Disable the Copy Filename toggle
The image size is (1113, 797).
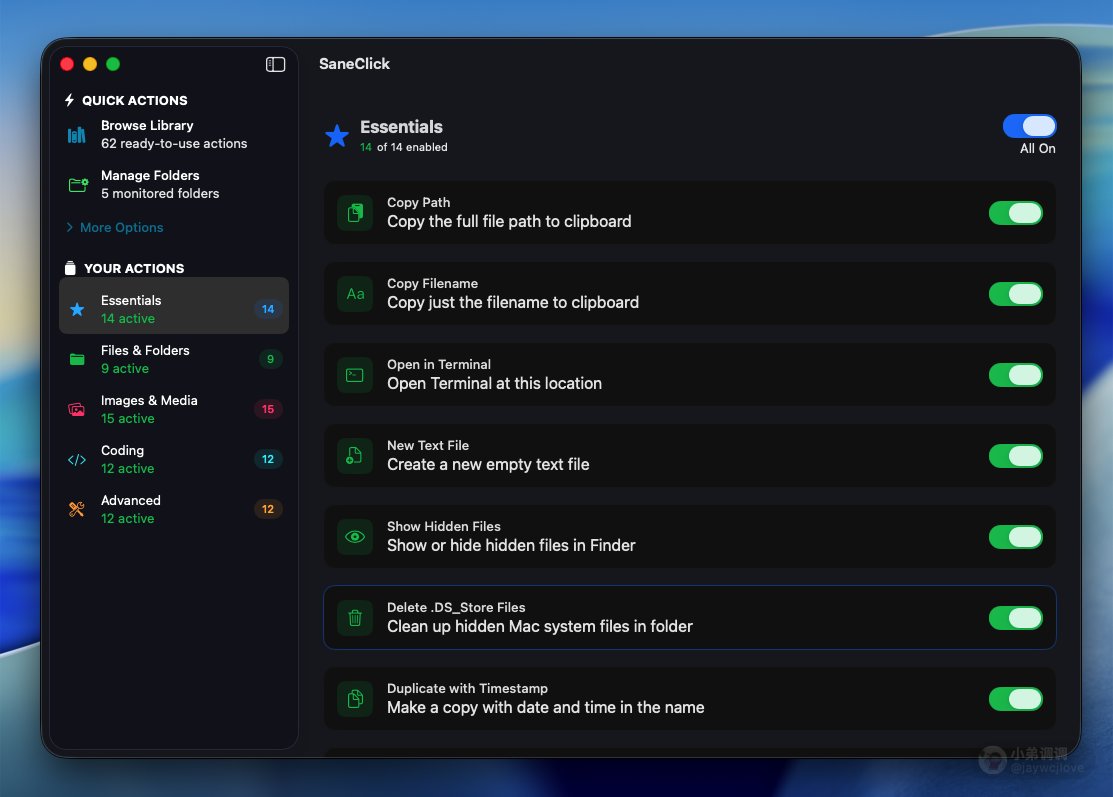[x=1016, y=294]
